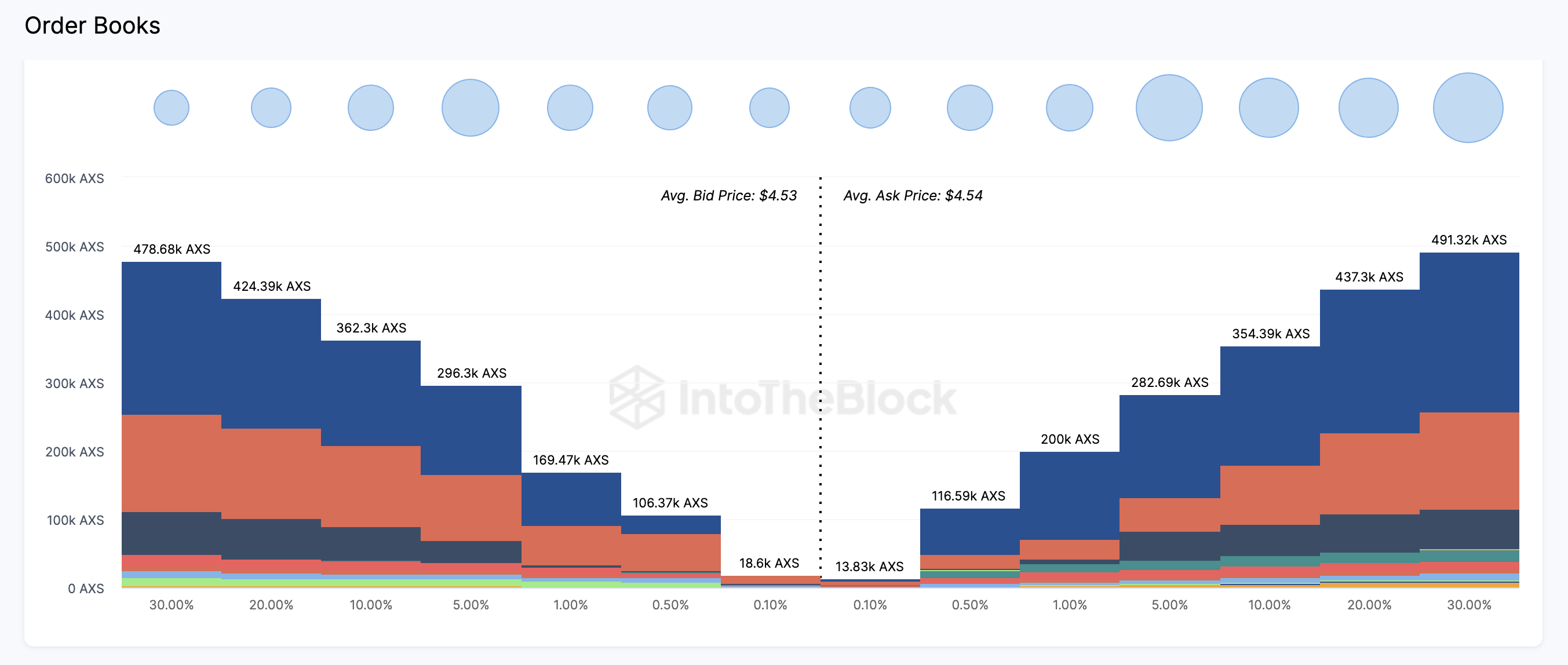Click the bubble above the bid-side 30.00% bar
The height and width of the screenshot is (665, 1568).
click(171, 108)
